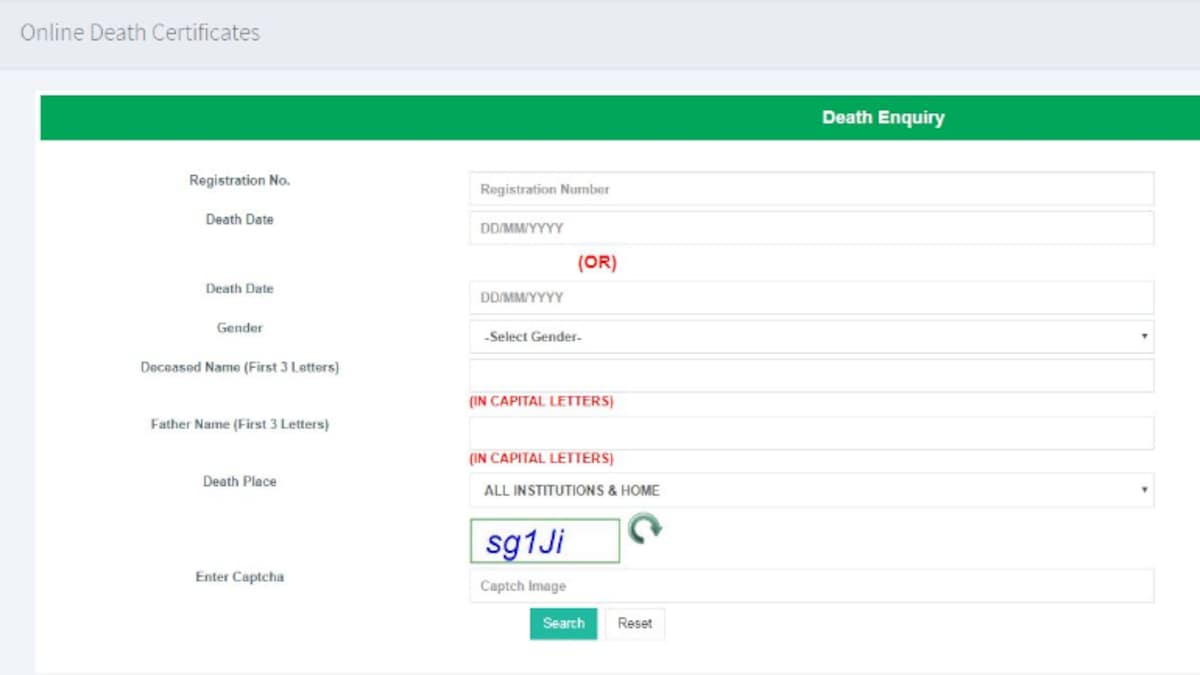This screenshot has height=675, width=1200.
Task: Click the Father Name text box
Action: pyautogui.click(x=811, y=433)
